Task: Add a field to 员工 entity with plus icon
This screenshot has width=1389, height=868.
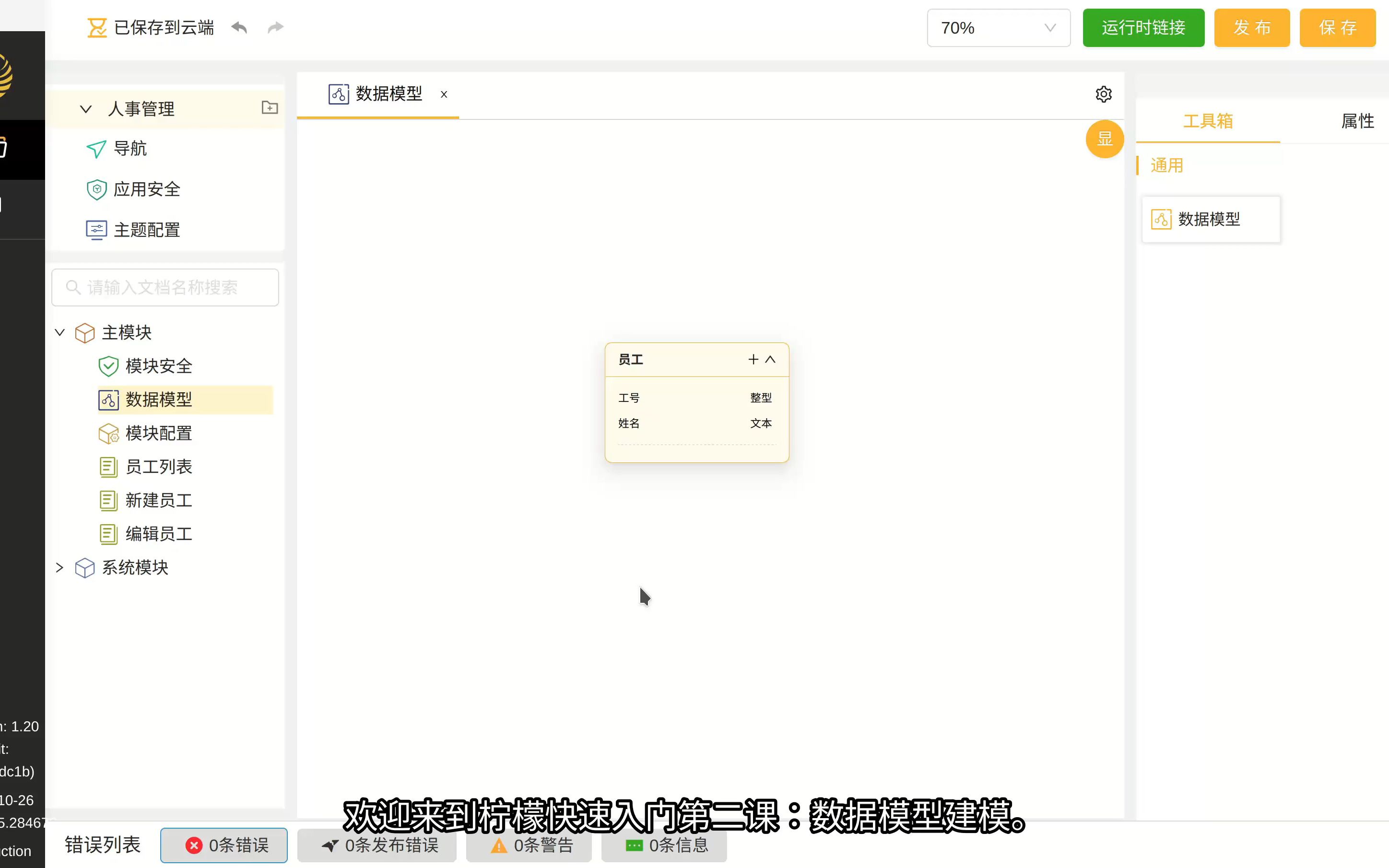Action: (753, 359)
